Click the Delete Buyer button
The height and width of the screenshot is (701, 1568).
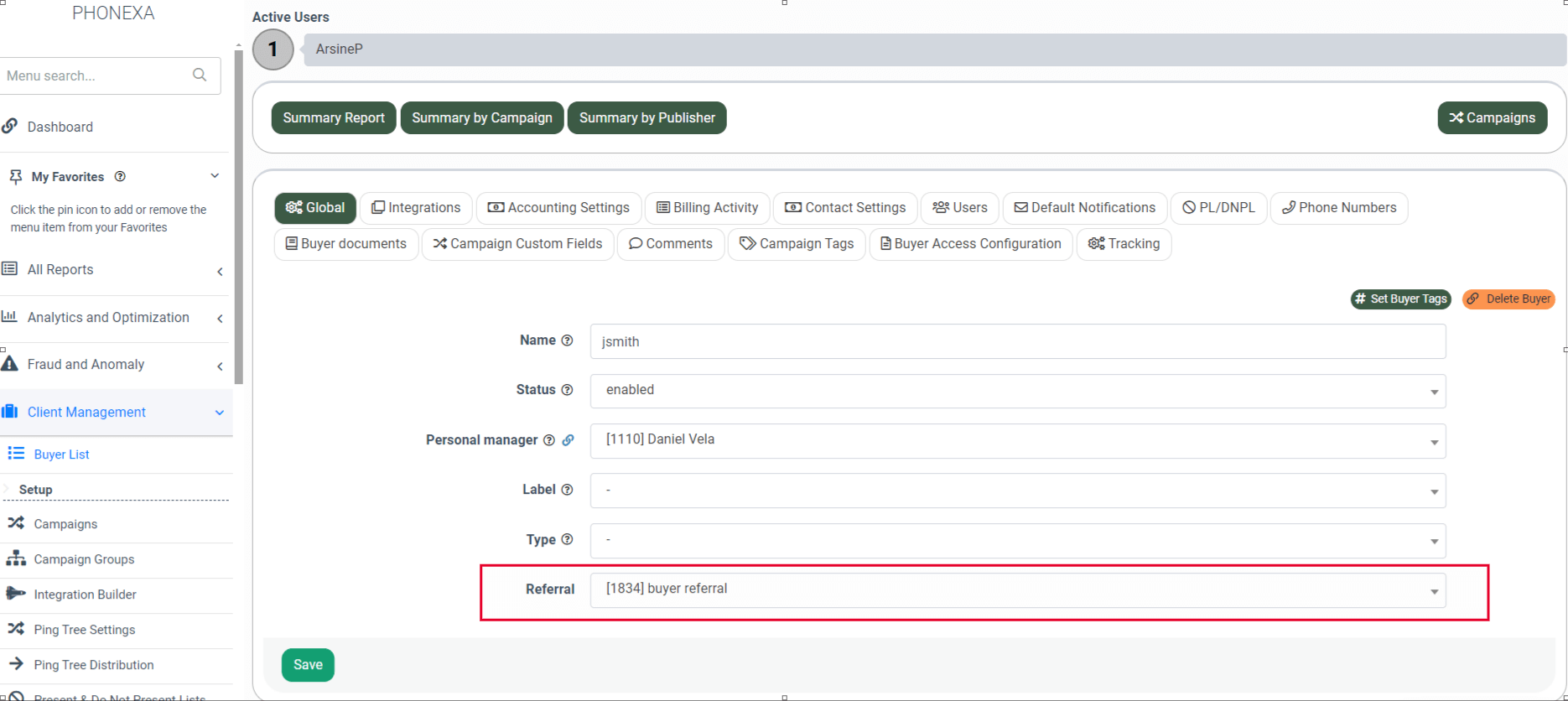click(x=1508, y=299)
